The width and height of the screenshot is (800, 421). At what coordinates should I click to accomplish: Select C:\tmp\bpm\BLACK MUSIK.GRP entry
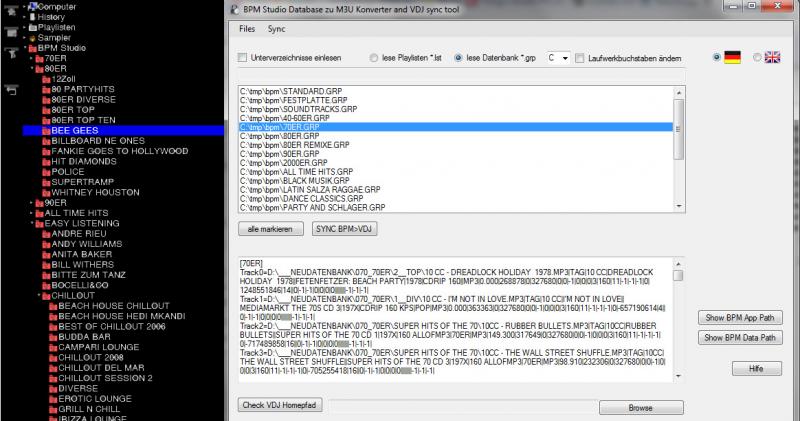(456, 181)
